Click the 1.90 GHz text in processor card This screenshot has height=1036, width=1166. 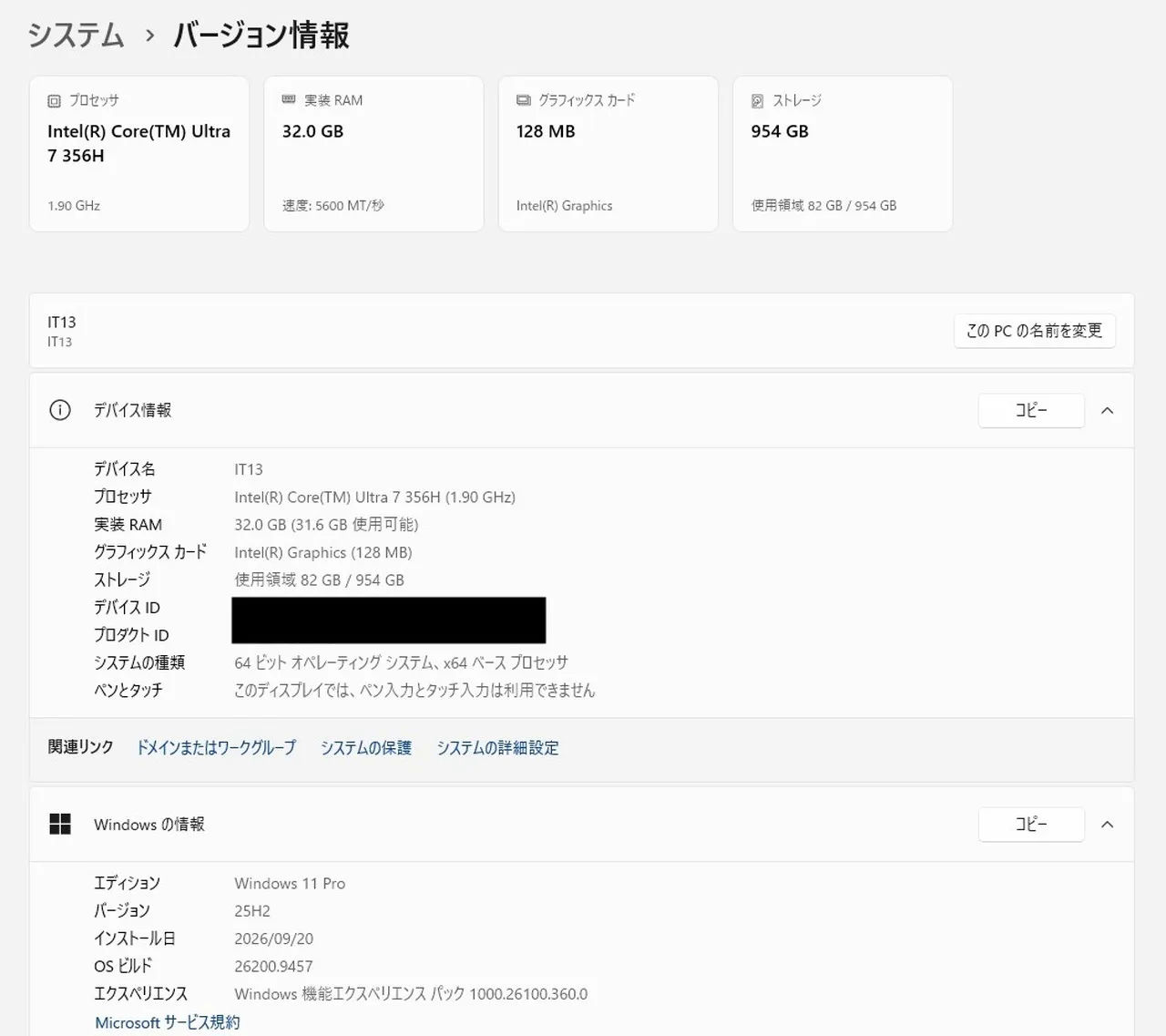pos(74,206)
